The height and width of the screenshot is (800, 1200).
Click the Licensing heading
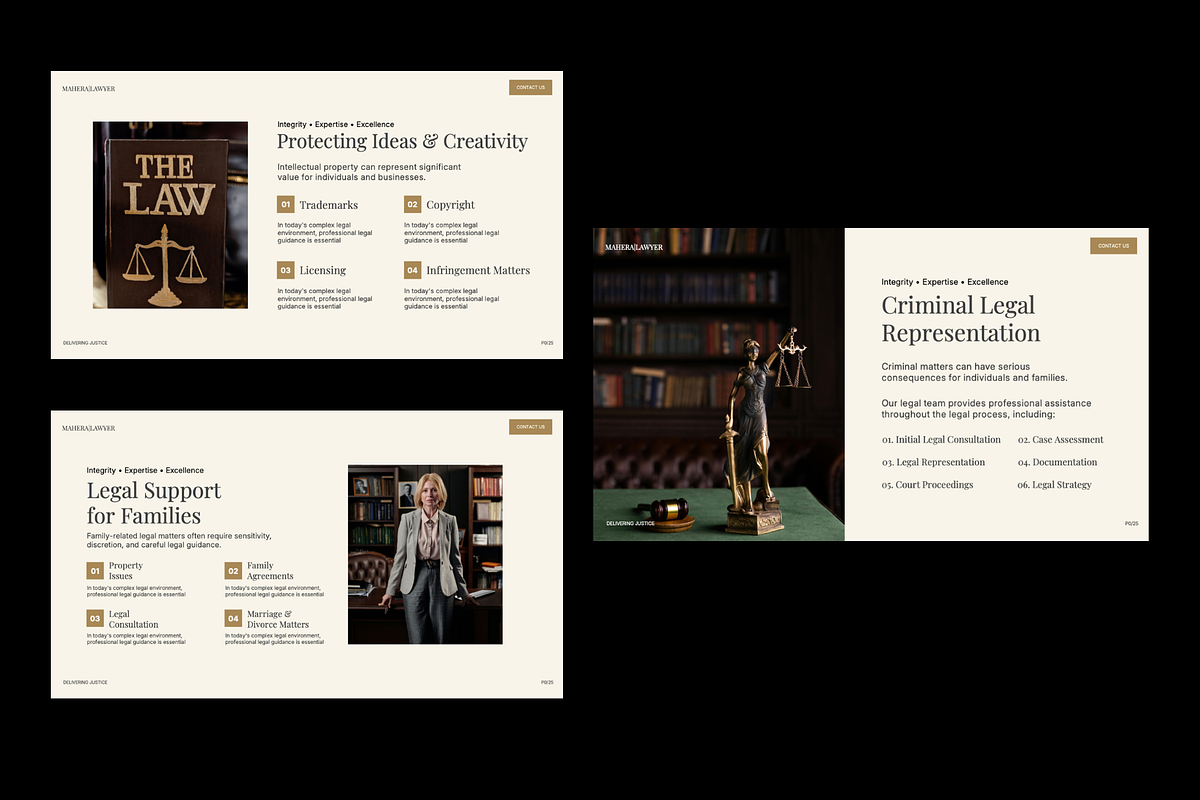click(322, 270)
